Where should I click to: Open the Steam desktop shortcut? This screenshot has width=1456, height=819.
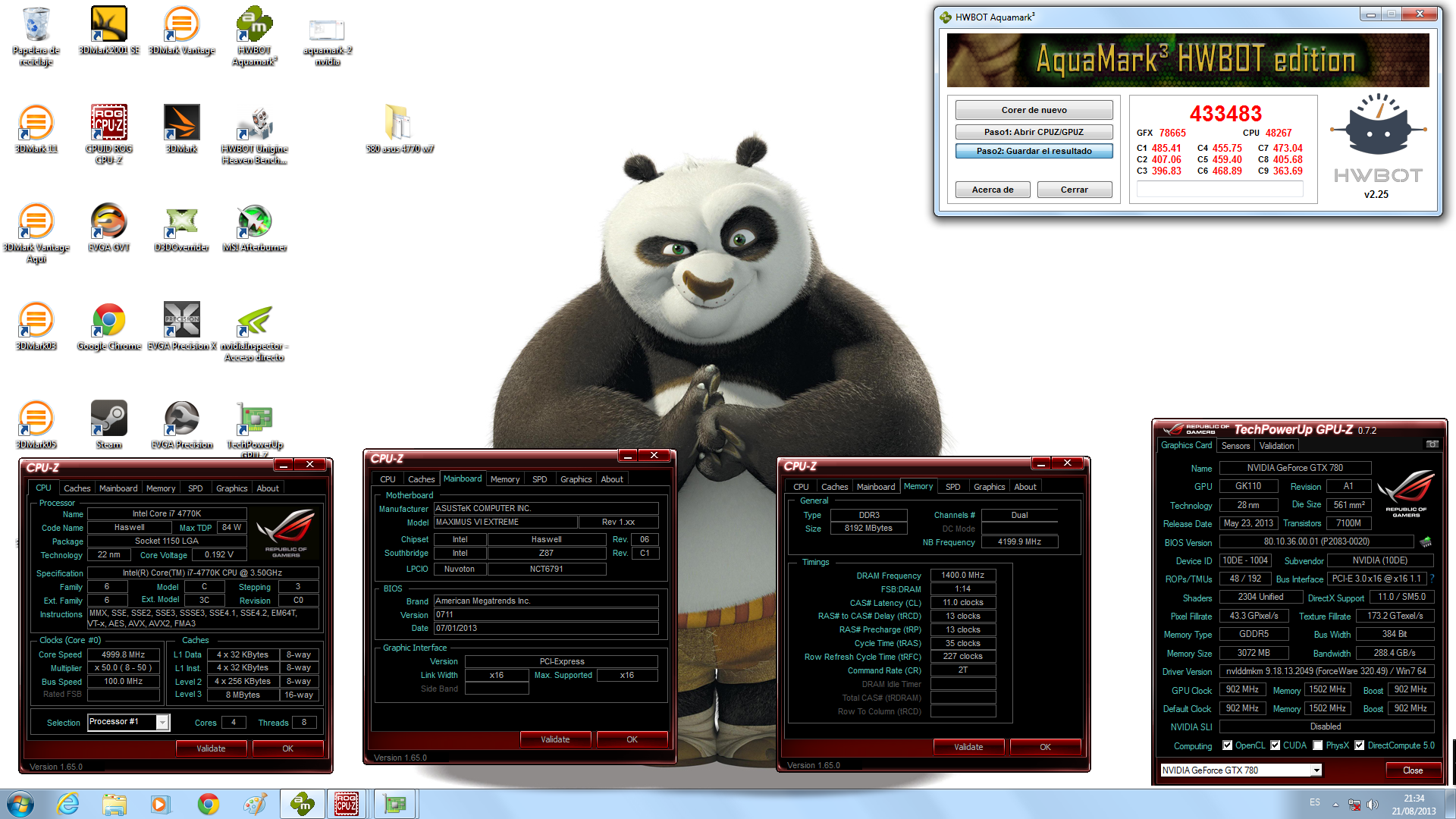[x=108, y=425]
